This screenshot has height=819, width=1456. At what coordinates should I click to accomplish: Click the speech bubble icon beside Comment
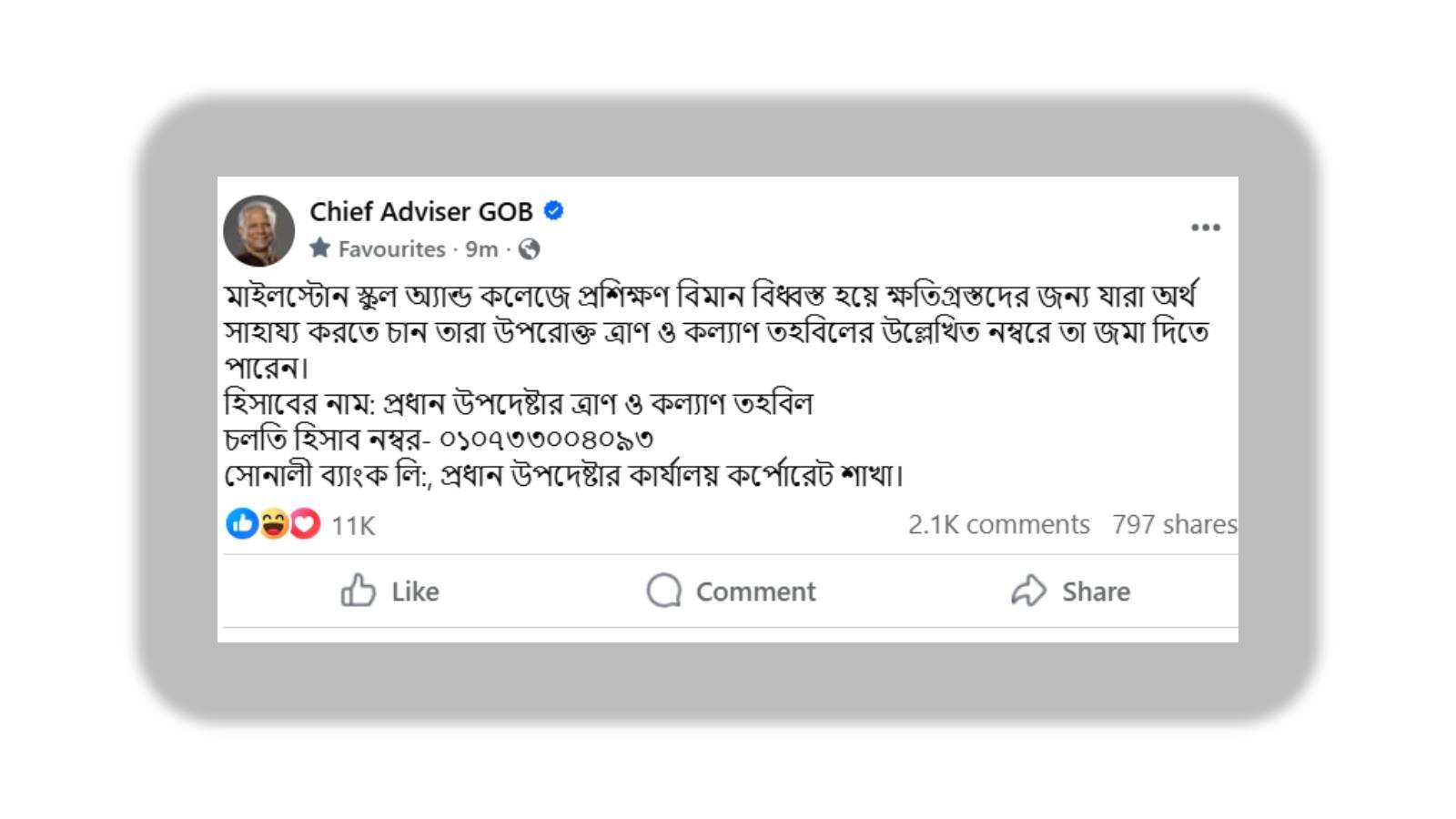coord(665,591)
